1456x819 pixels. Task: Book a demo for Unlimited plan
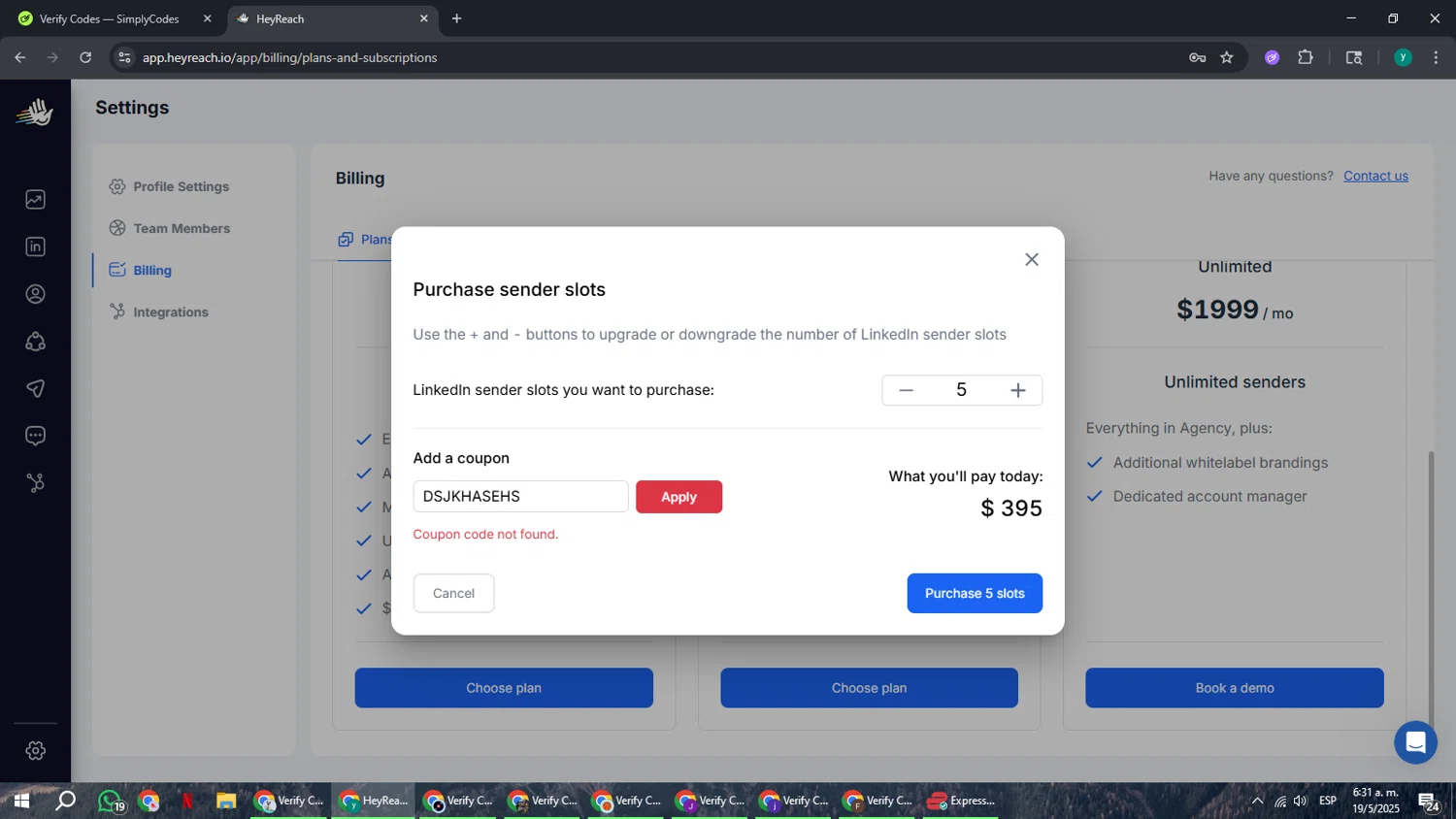[x=1235, y=688]
